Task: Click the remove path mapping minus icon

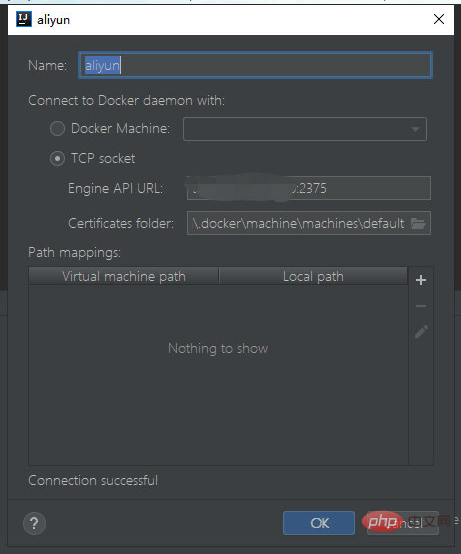Action: (421, 306)
